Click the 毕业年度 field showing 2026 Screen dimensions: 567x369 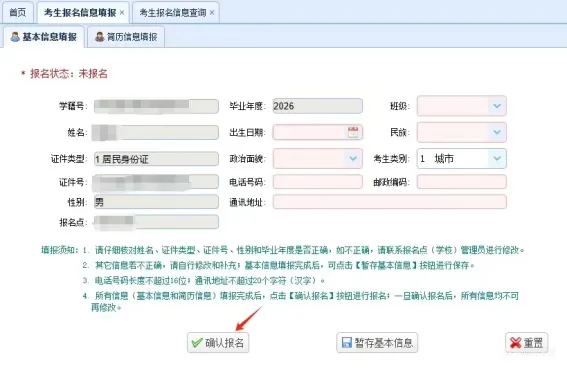tap(317, 106)
